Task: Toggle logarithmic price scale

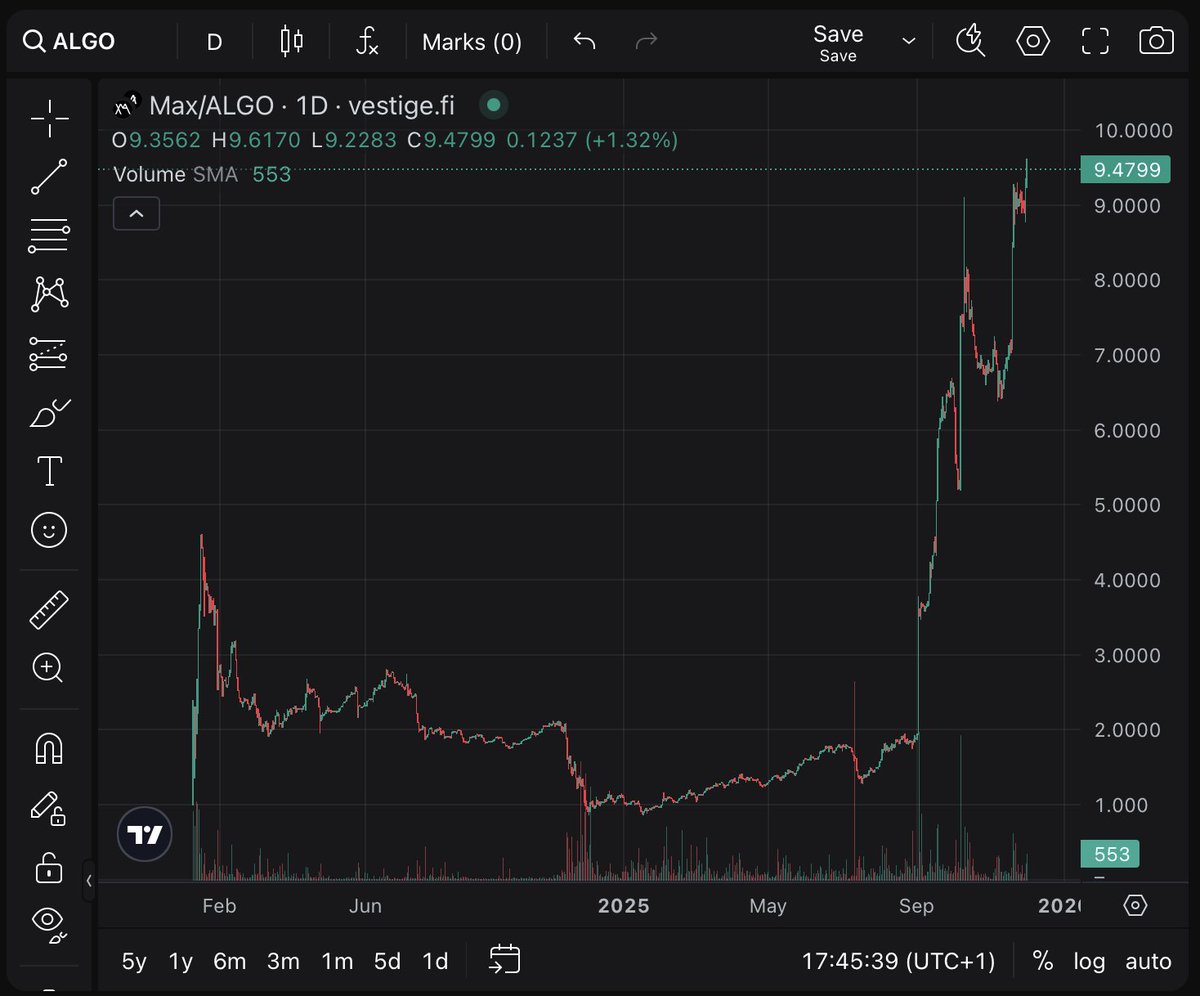Action: (1089, 960)
